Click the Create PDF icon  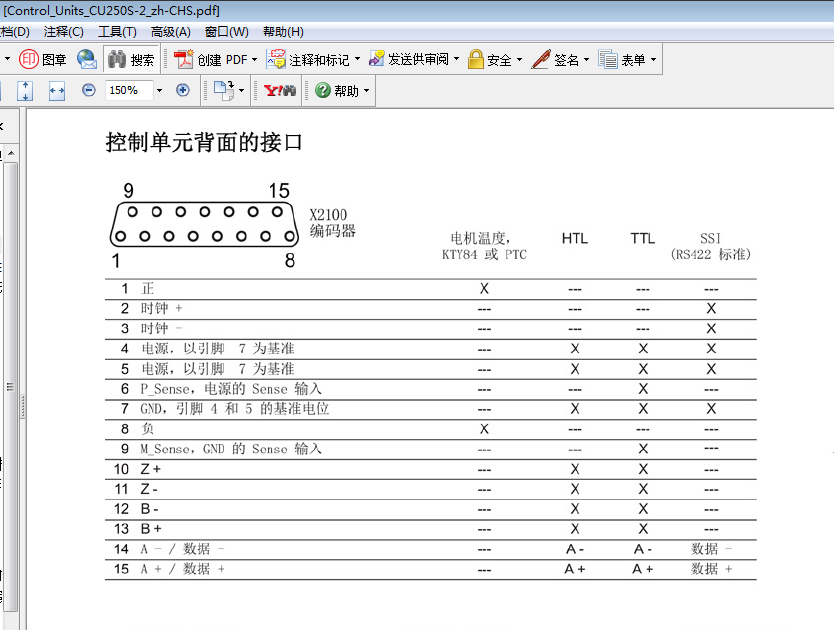(x=184, y=59)
